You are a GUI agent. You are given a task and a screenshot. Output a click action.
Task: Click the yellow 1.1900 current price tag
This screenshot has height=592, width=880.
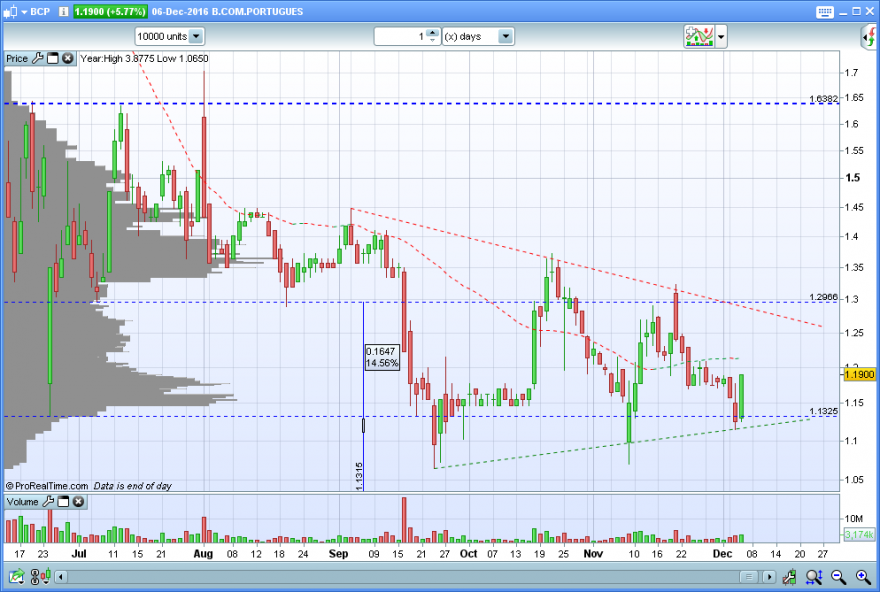pyautogui.click(x=859, y=374)
